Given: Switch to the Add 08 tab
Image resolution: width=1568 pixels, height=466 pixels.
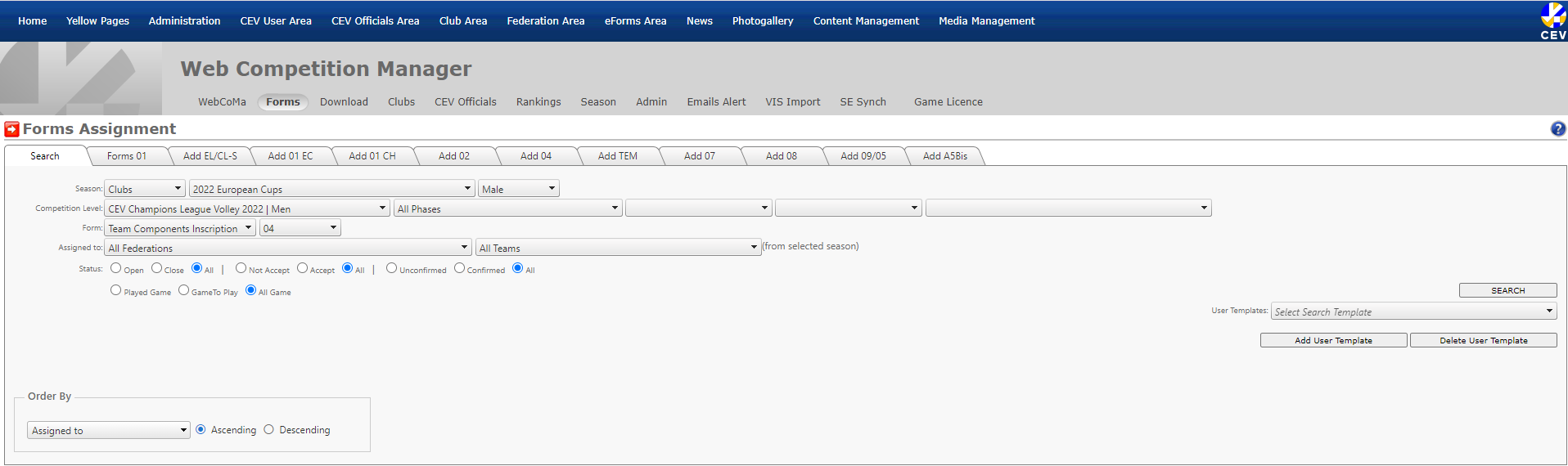Looking at the screenshot, I should (782, 156).
